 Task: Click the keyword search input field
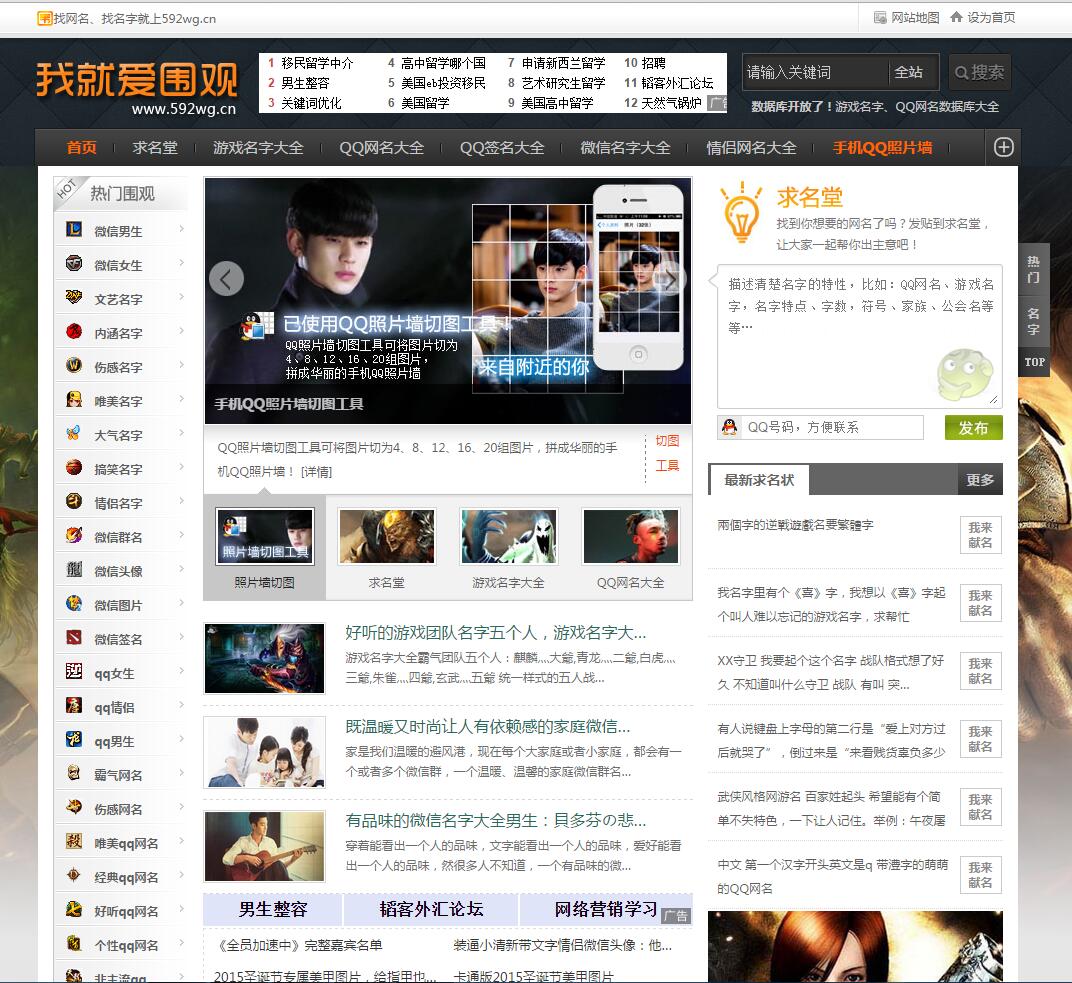click(814, 72)
